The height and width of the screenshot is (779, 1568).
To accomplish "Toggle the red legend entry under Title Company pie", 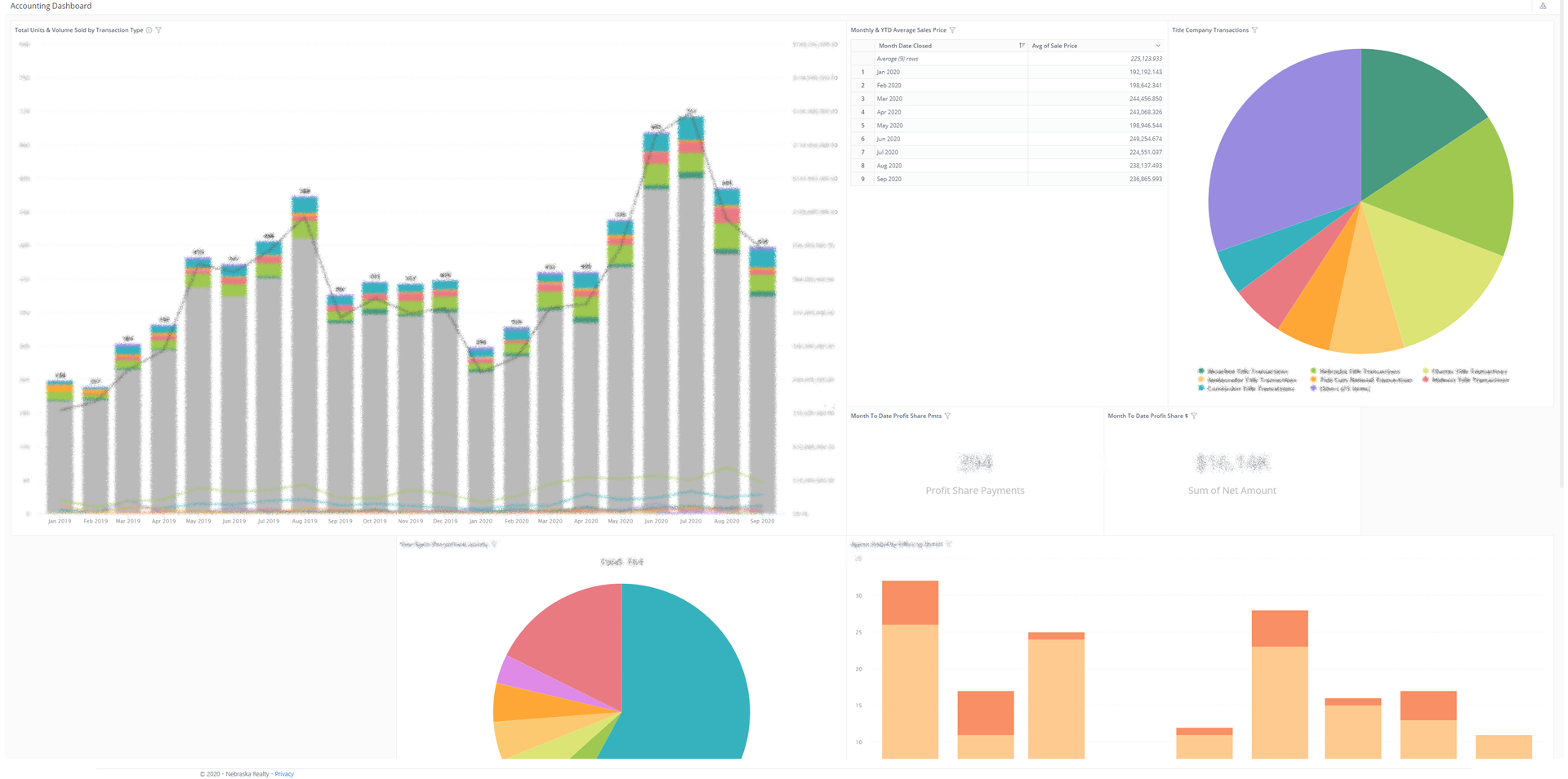I will tap(1466, 380).
